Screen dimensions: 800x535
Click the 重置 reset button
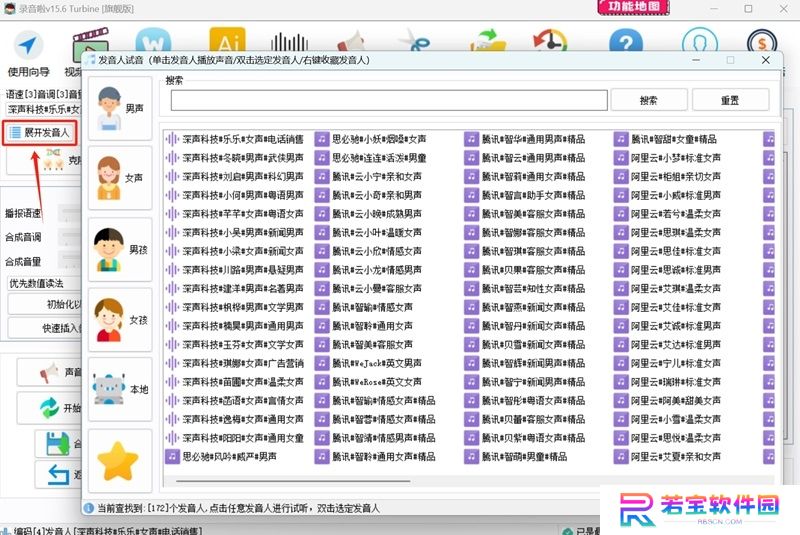coord(730,100)
